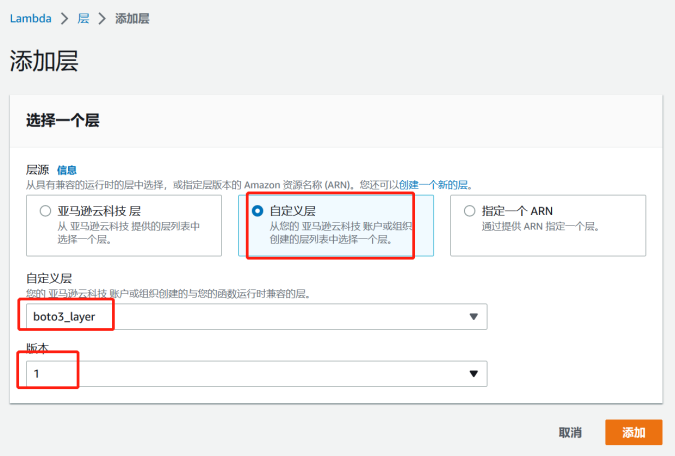Click the 通过提供 ARN 指定一个层 description

pyautogui.click(x=540, y=226)
